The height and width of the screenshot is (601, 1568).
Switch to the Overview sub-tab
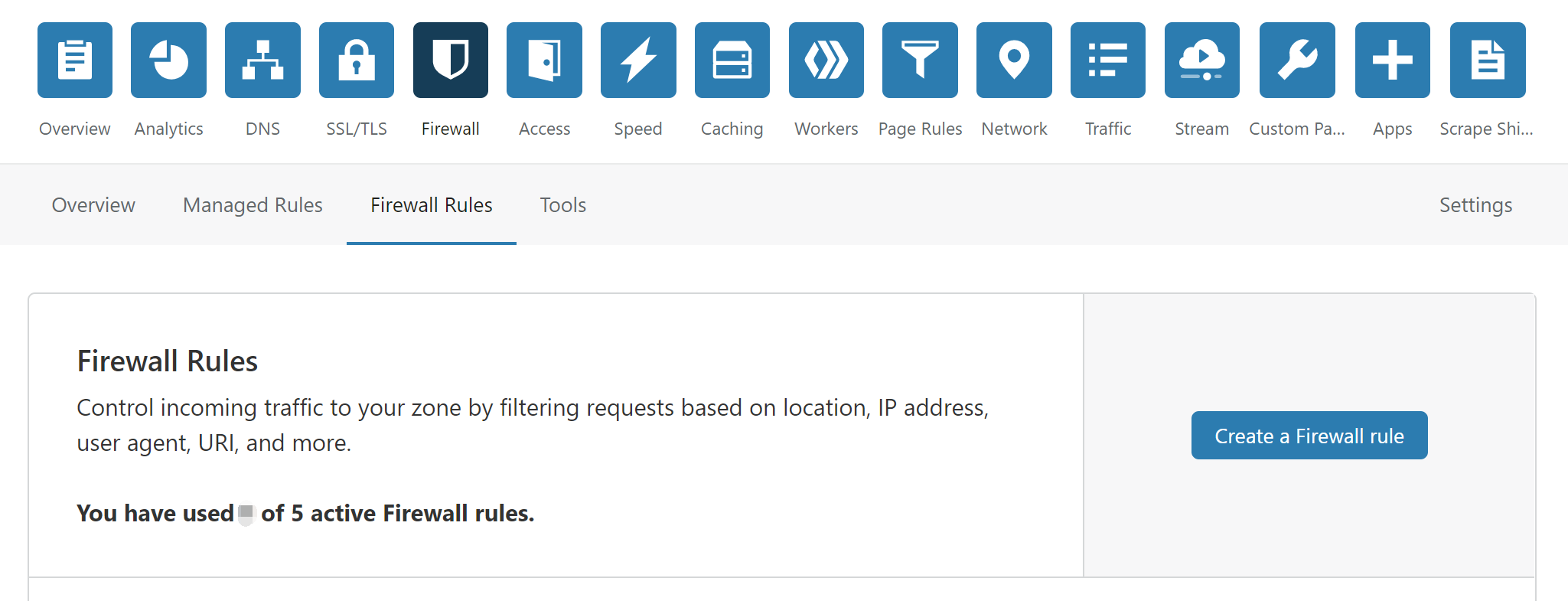point(93,205)
